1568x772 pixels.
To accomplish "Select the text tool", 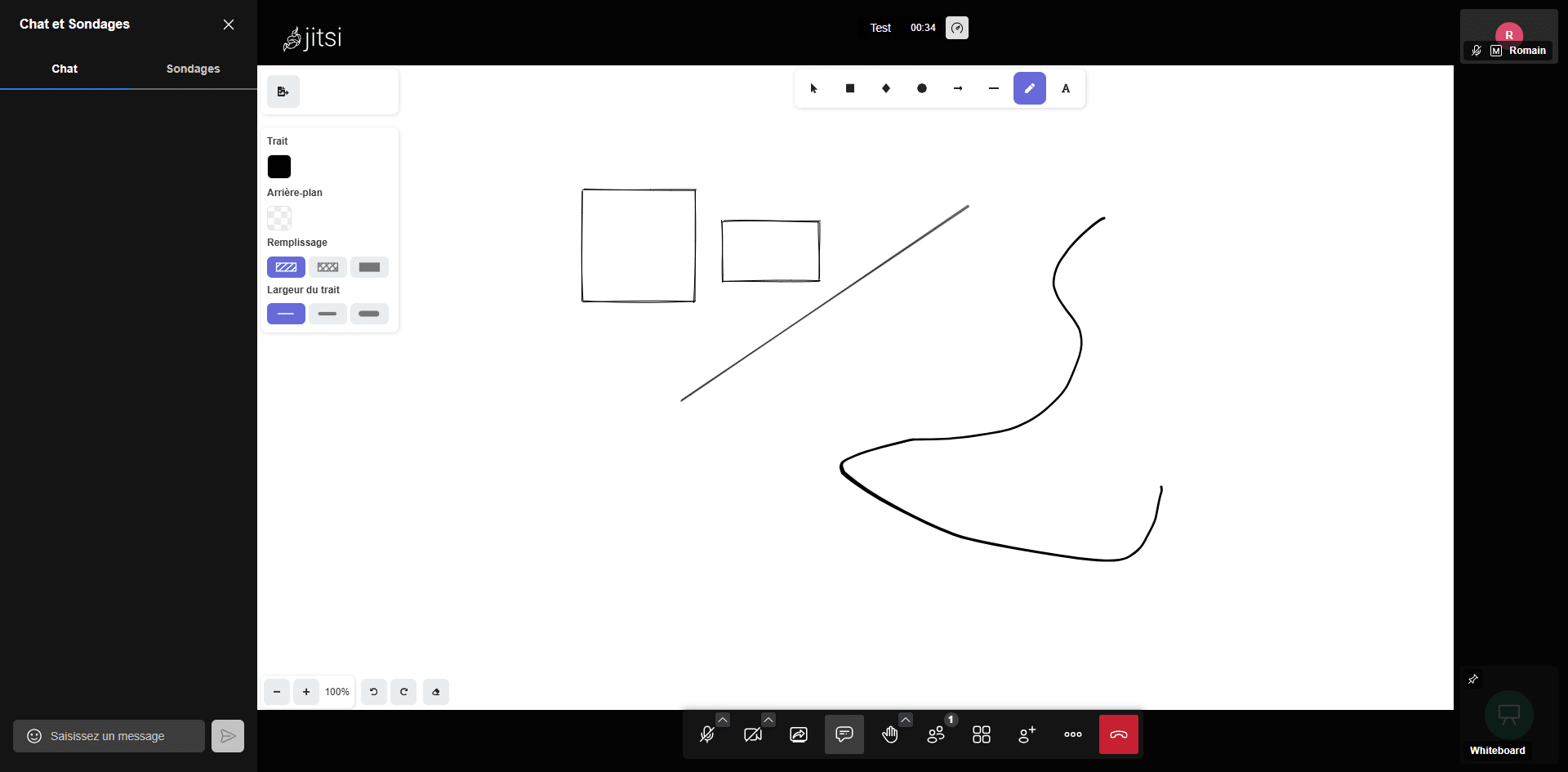I will point(1066,88).
